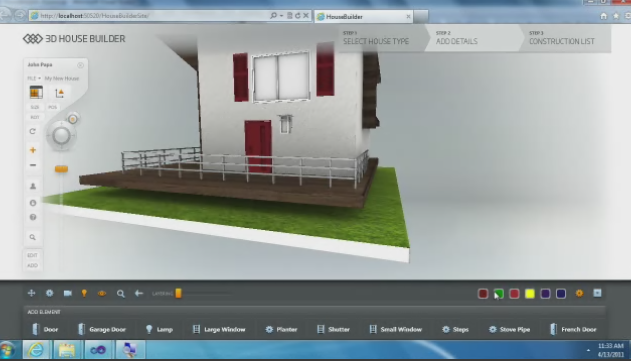
Task: Pick the yellow color swatch
Action: [x=530, y=294]
